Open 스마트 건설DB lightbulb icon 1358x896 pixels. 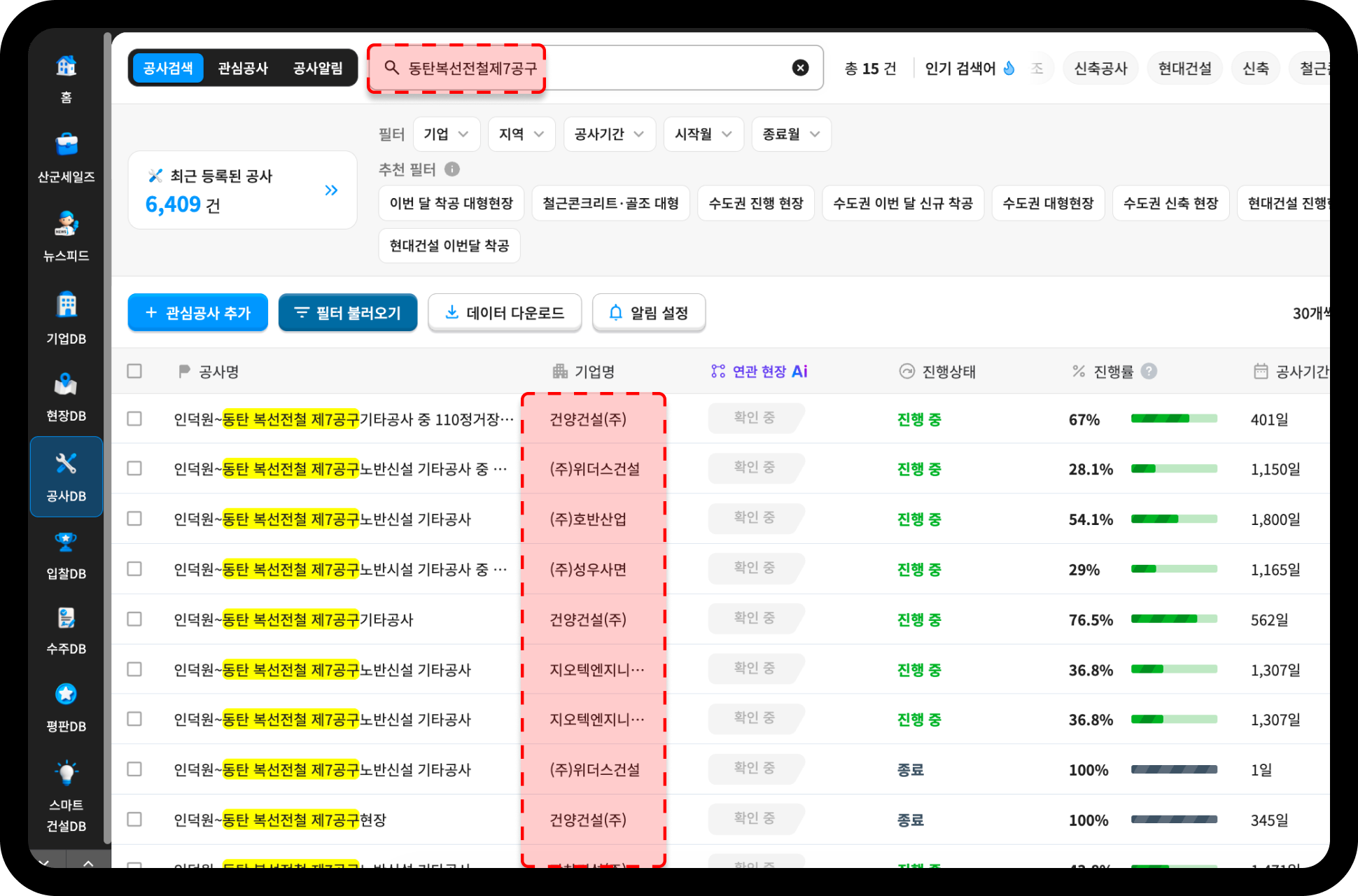pos(66,773)
